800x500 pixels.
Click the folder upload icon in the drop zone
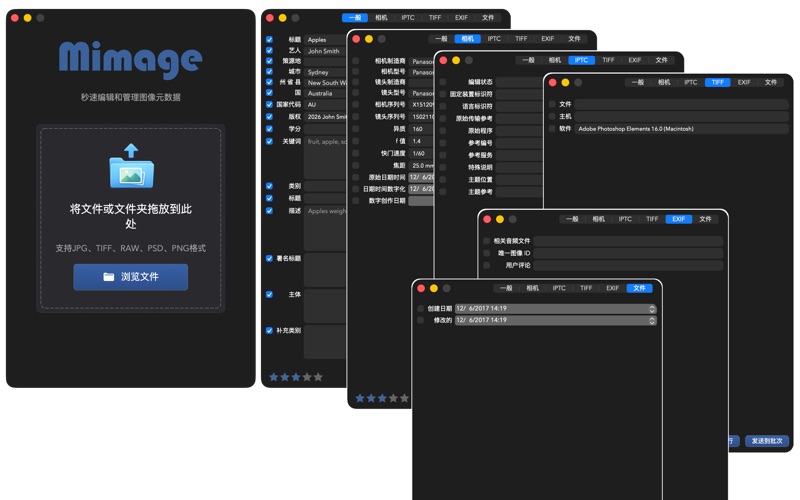point(132,166)
